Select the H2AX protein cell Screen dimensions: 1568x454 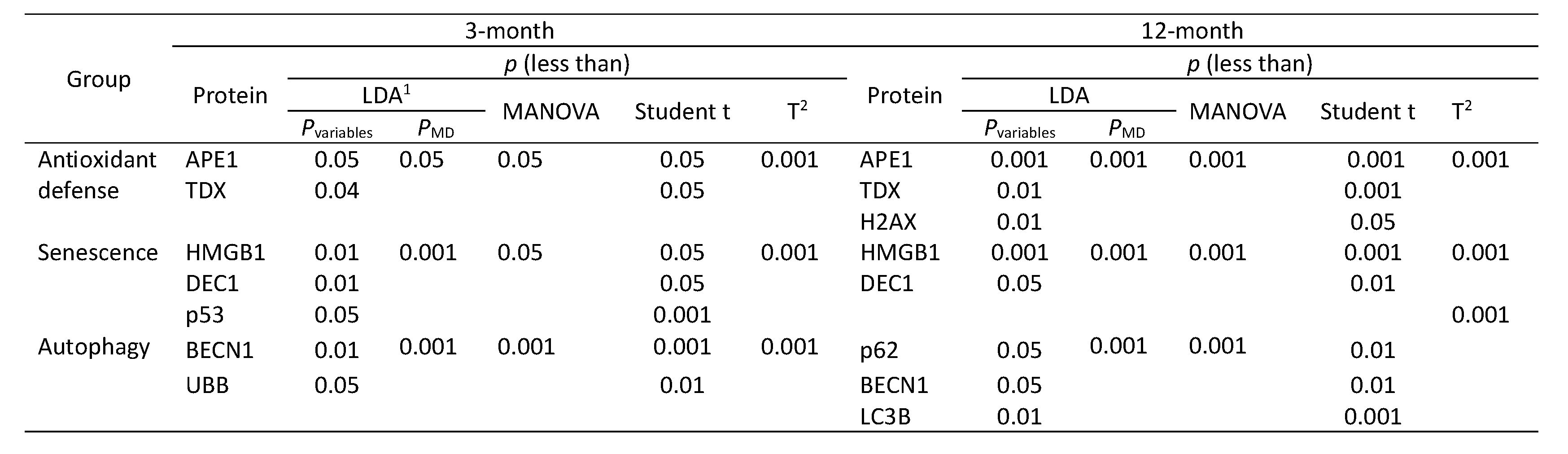887,222
